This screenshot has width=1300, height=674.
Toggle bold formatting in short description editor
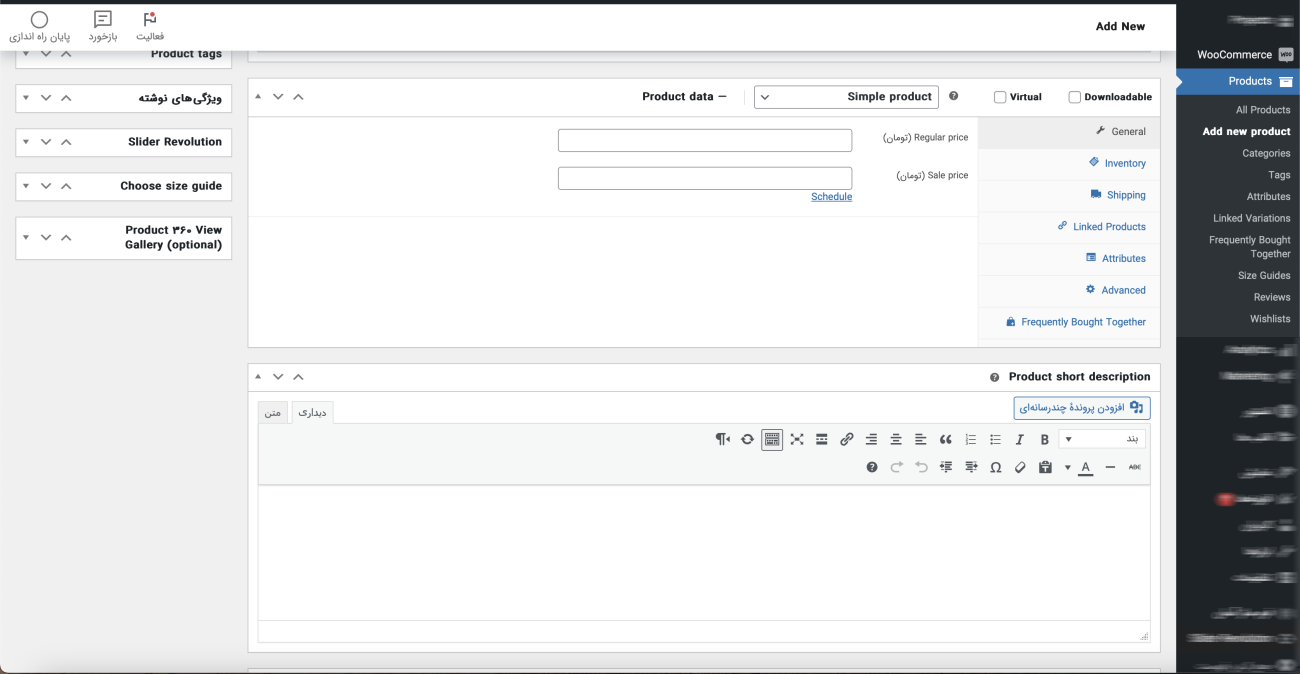[1044, 440]
